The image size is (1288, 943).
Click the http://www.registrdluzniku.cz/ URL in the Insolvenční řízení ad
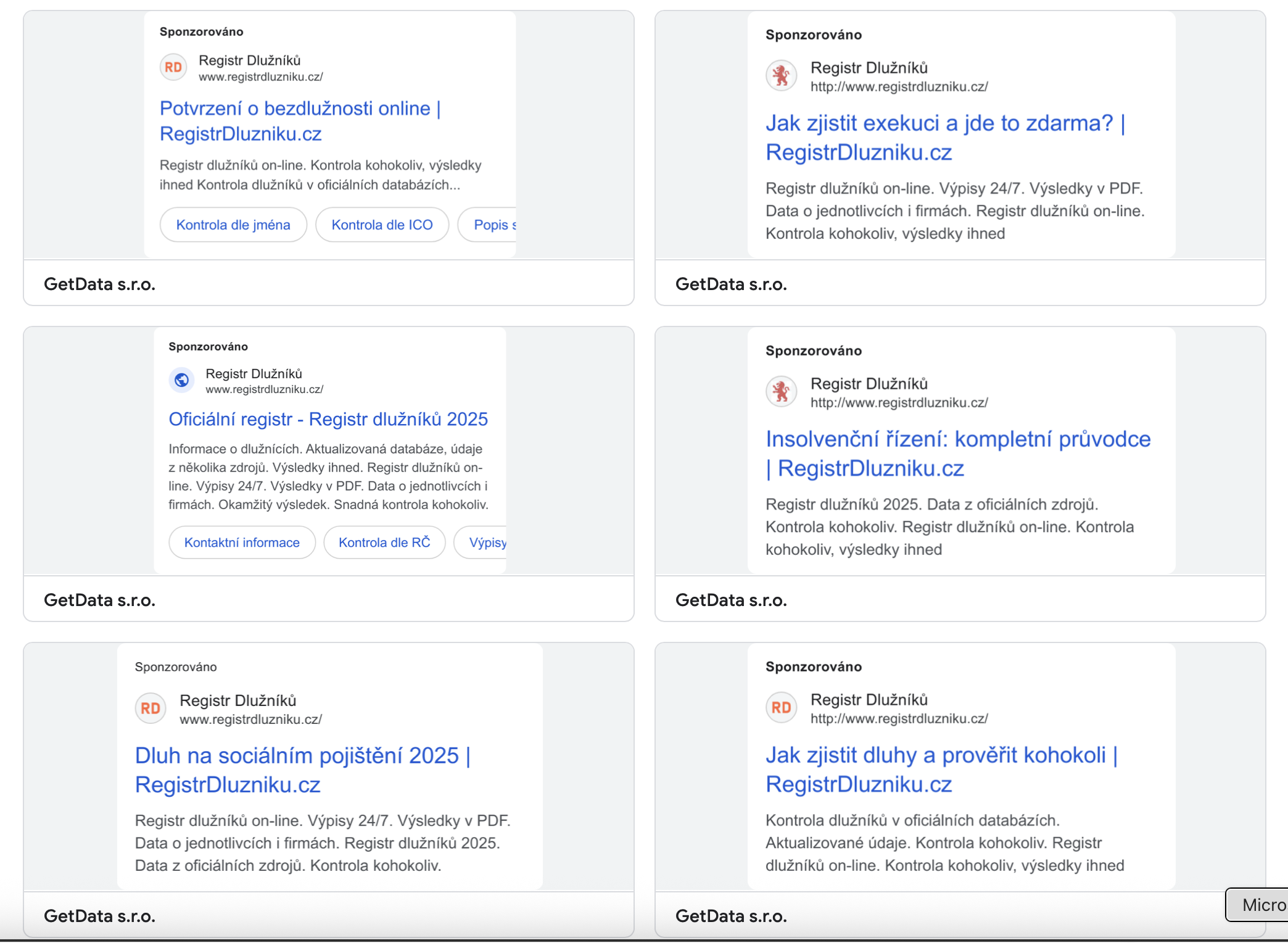click(x=899, y=403)
